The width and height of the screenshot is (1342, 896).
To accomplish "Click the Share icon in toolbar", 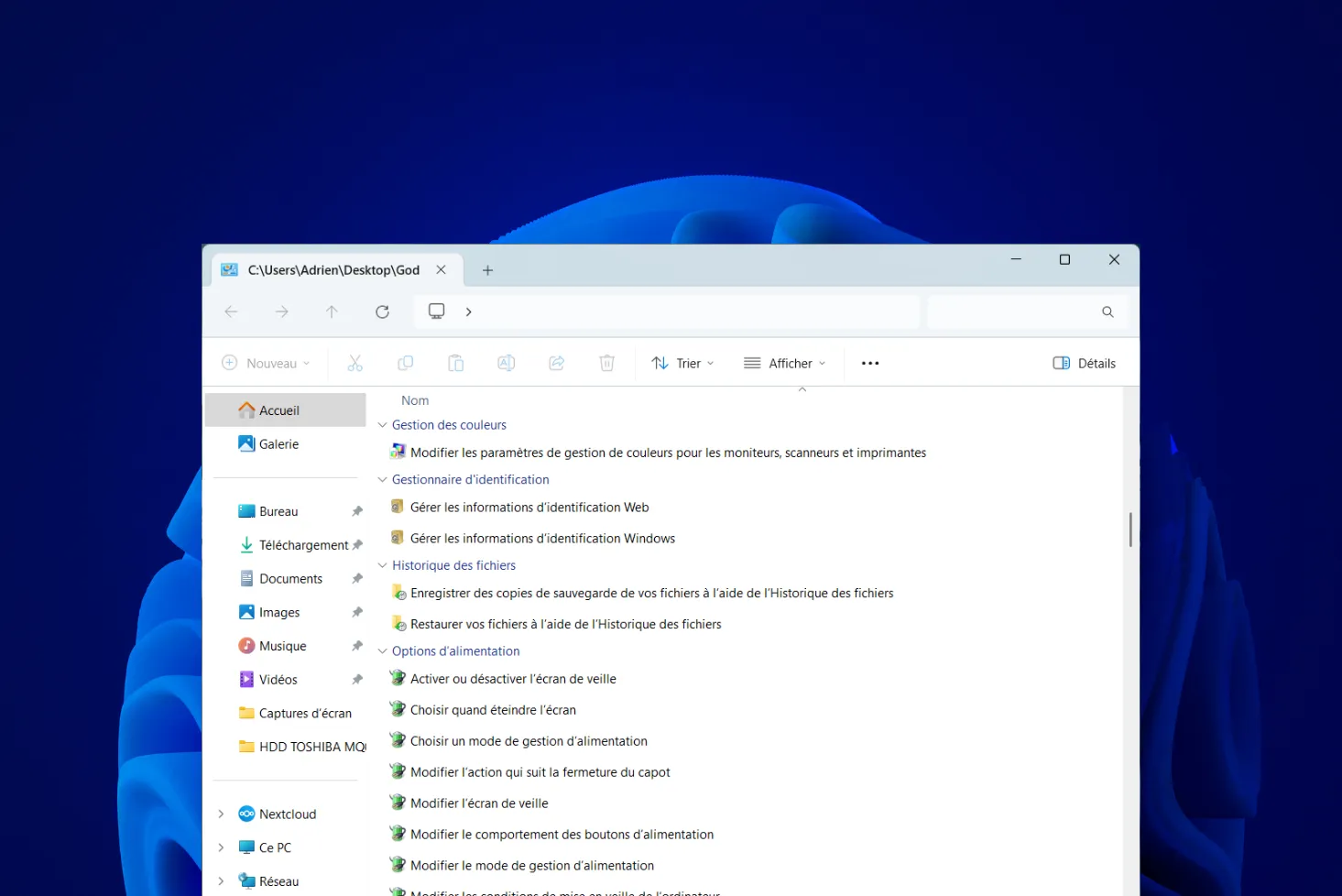I will [556, 363].
